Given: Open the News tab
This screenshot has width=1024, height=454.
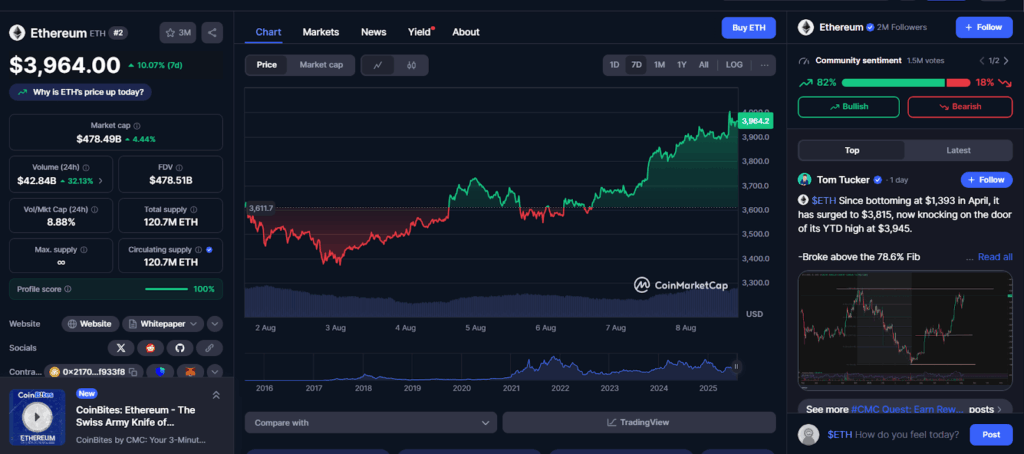Looking at the screenshot, I should [374, 32].
